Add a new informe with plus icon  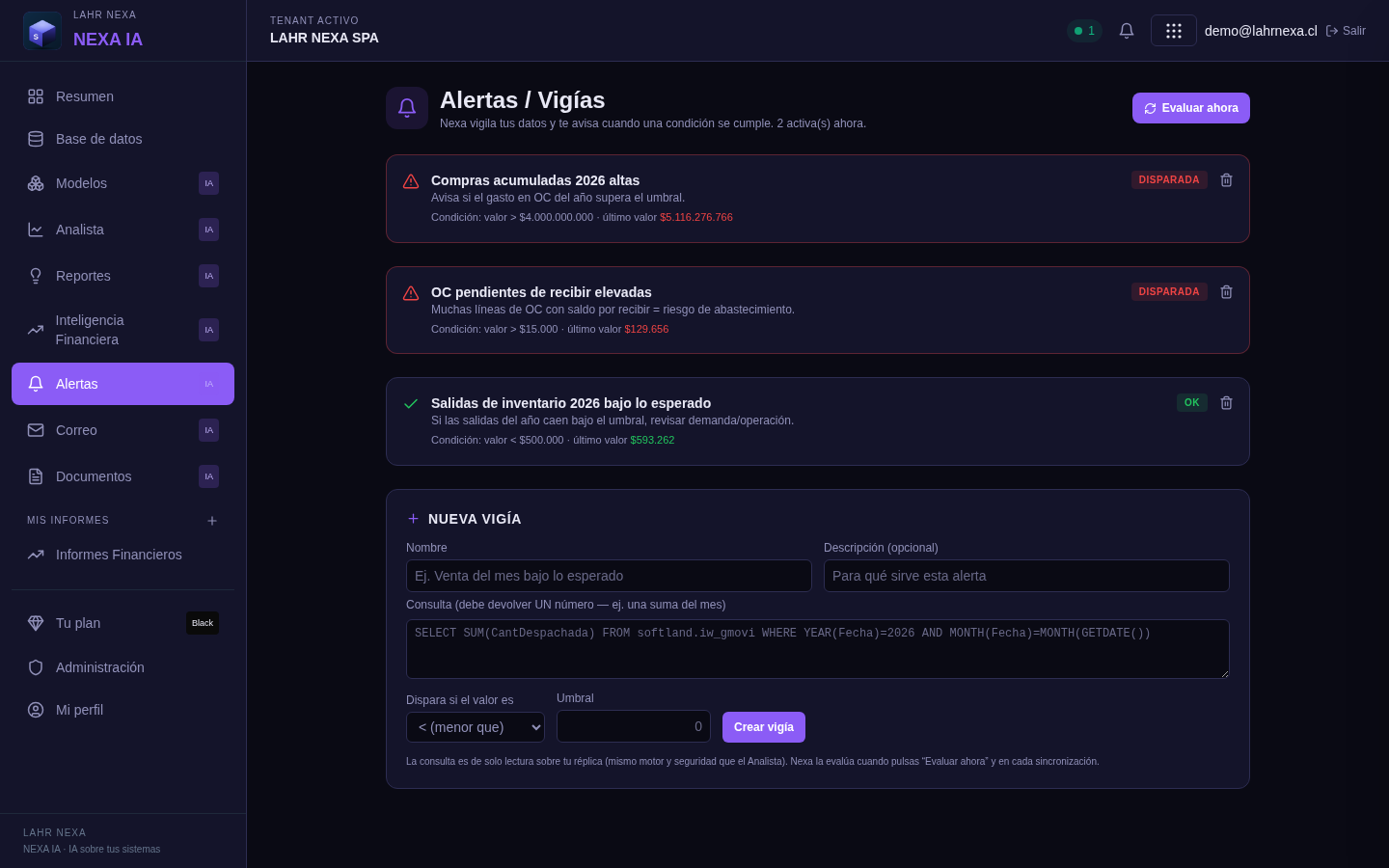(x=212, y=521)
